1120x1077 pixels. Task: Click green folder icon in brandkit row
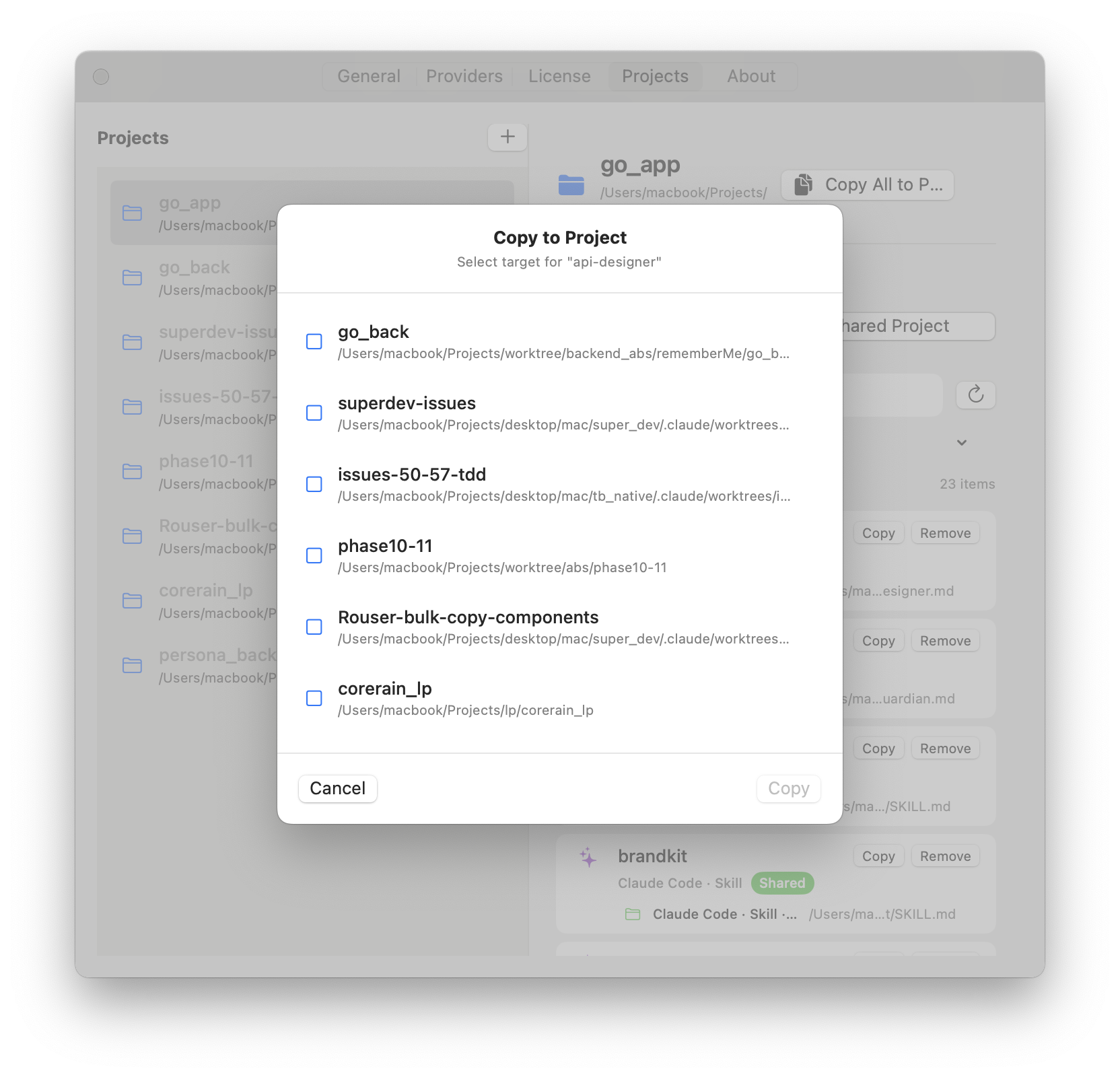[633, 914]
